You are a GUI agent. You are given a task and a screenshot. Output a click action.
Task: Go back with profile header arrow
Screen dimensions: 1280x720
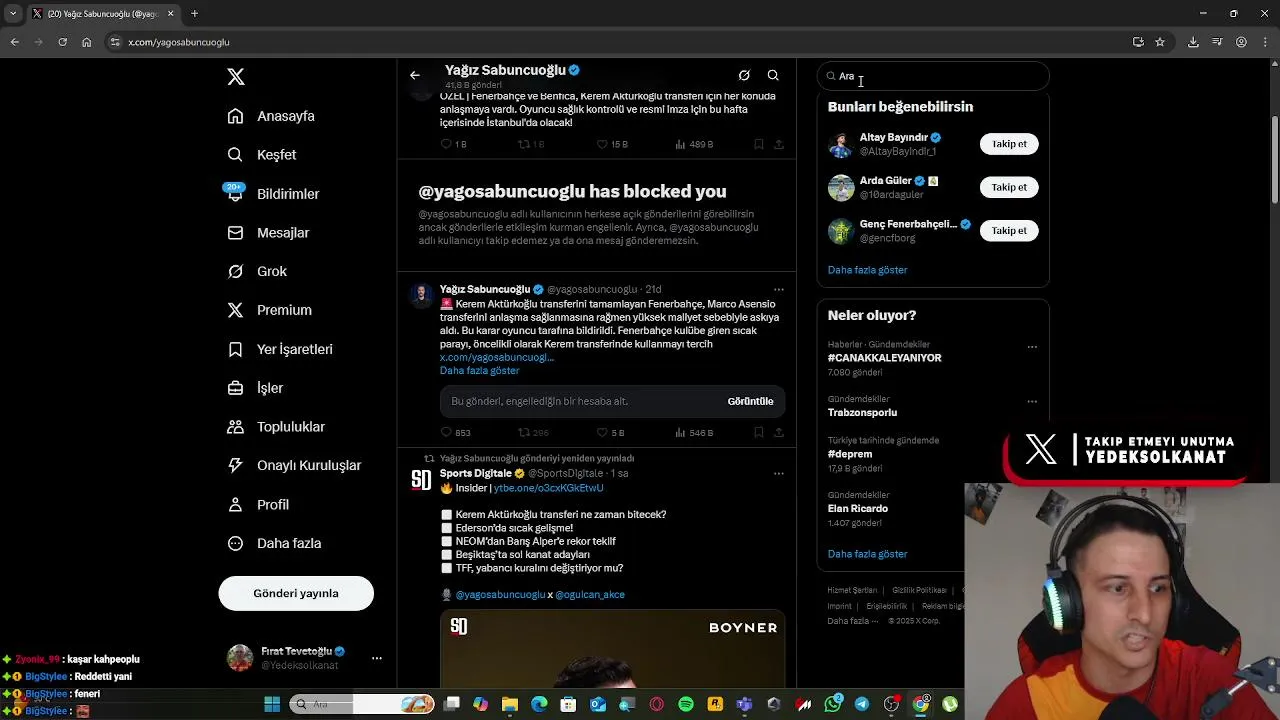[415, 75]
